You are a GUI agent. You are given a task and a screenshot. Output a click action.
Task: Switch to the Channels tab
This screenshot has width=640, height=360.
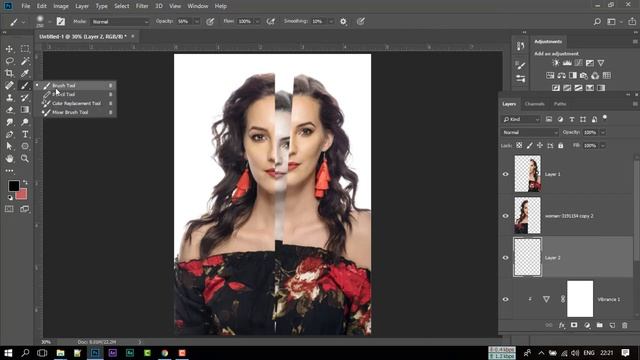pyautogui.click(x=534, y=104)
